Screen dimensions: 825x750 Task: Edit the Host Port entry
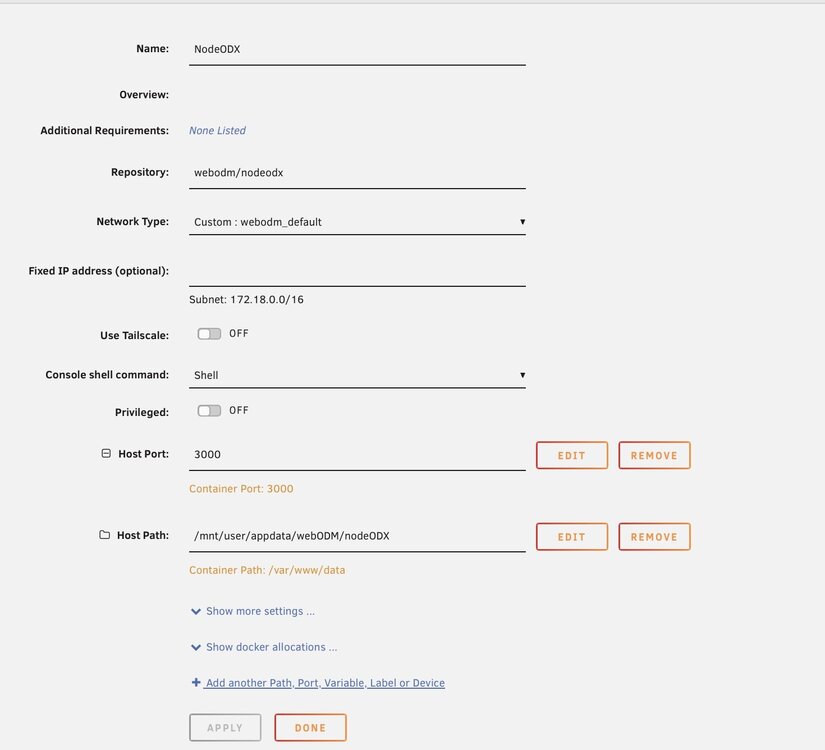tap(572, 455)
